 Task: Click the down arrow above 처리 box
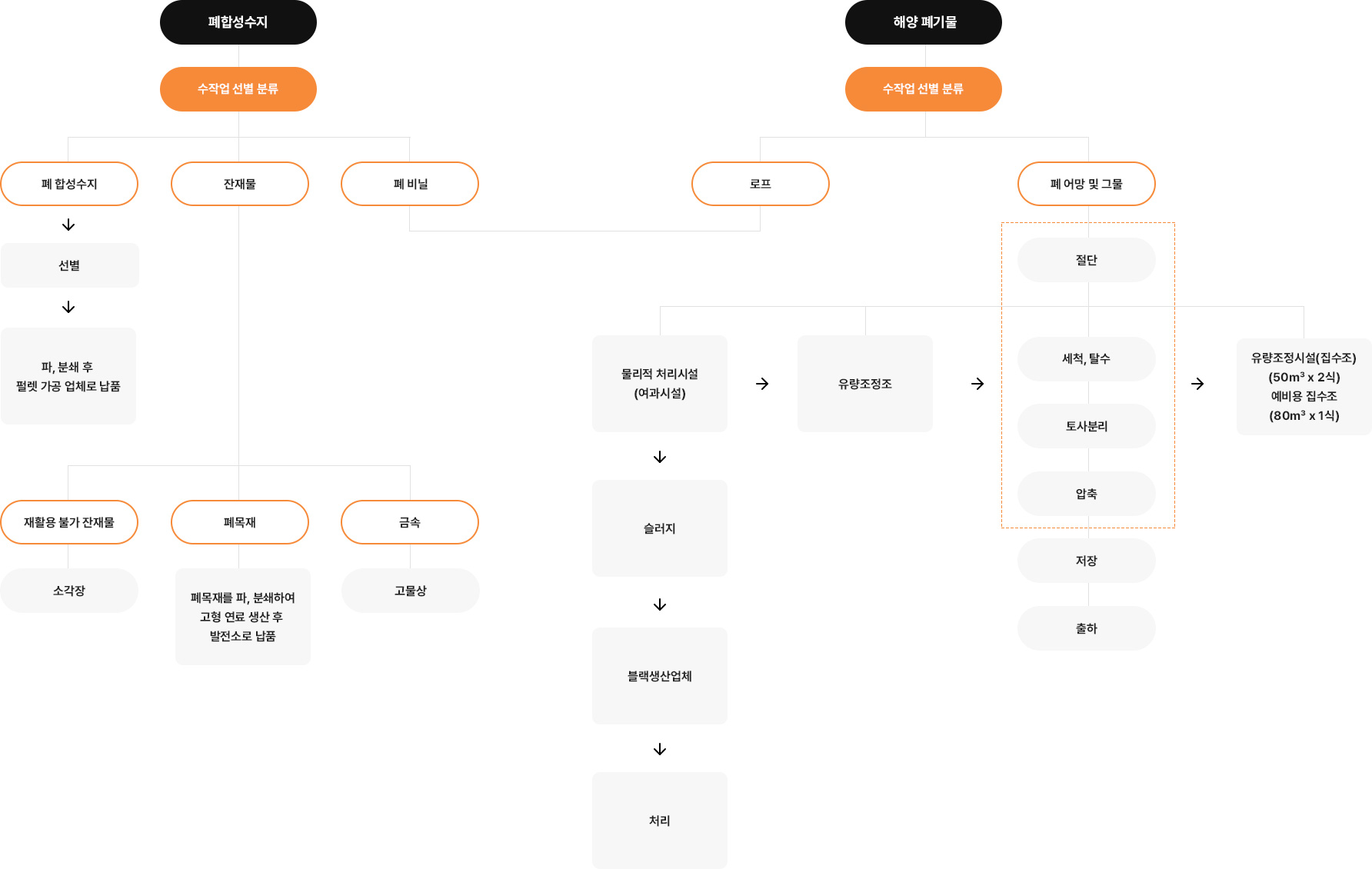click(660, 750)
